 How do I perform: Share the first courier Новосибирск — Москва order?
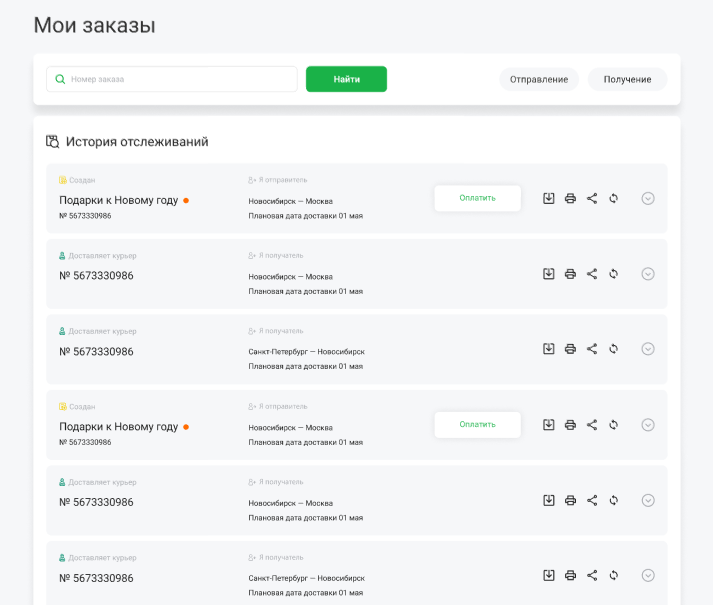tap(592, 274)
